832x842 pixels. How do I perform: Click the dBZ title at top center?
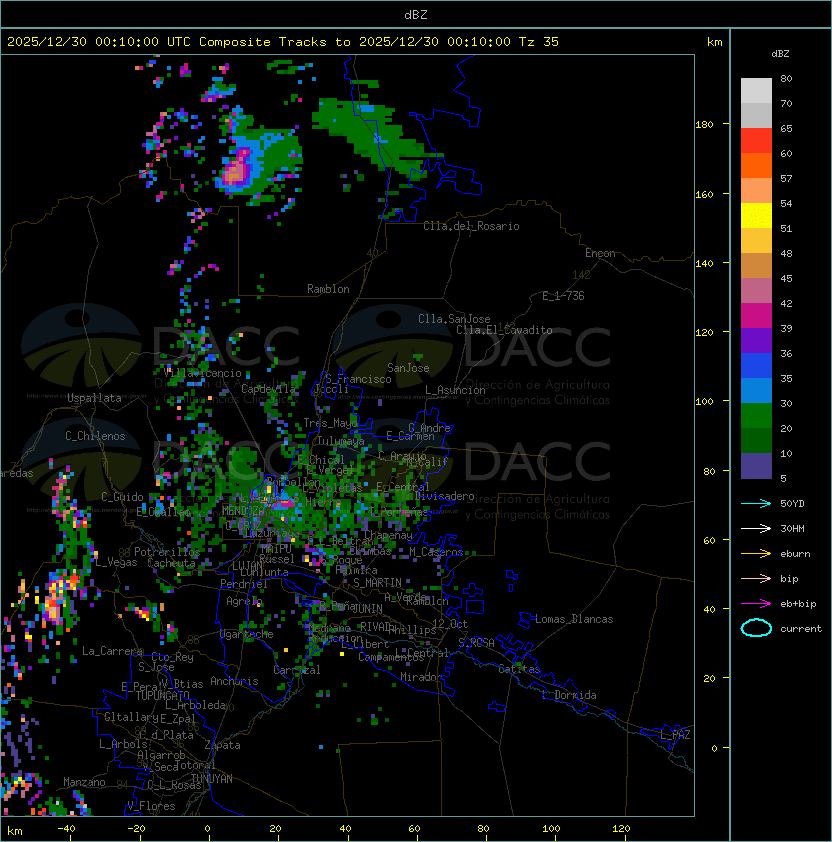[416, 14]
